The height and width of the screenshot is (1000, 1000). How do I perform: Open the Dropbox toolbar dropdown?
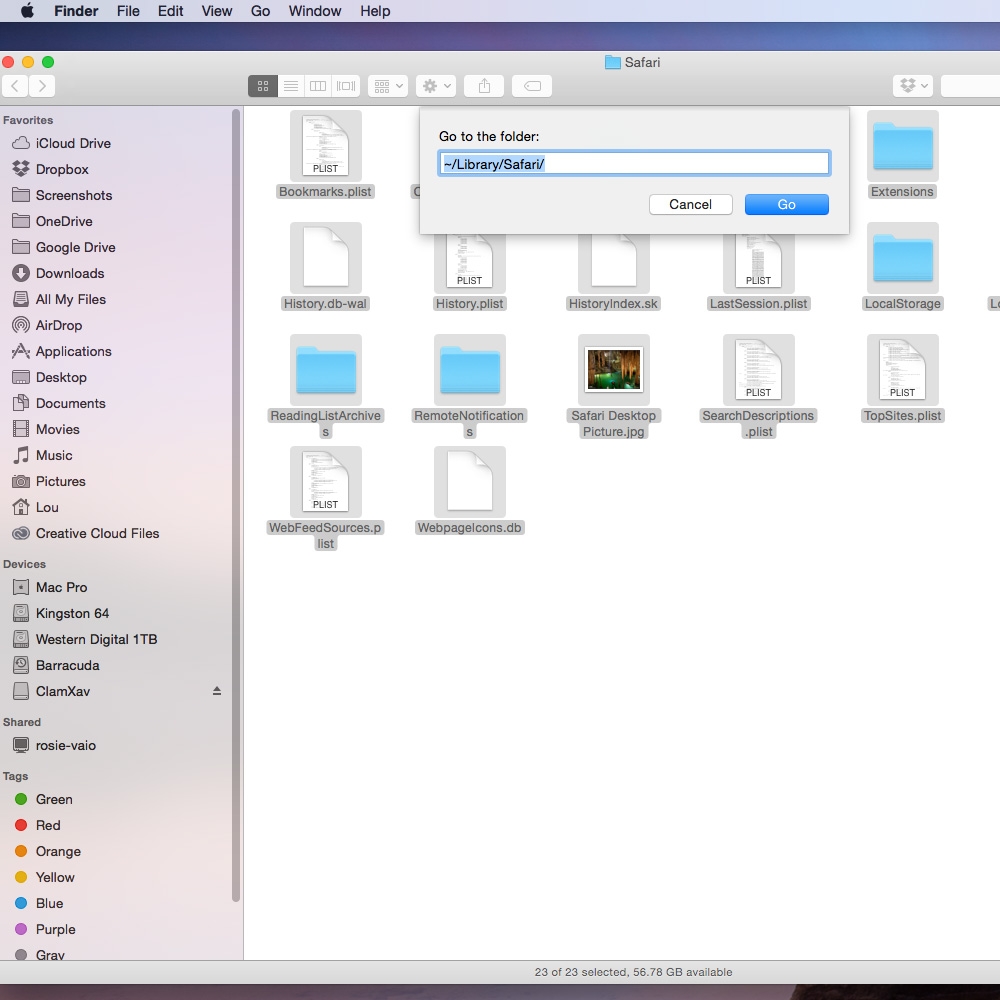pos(913,86)
